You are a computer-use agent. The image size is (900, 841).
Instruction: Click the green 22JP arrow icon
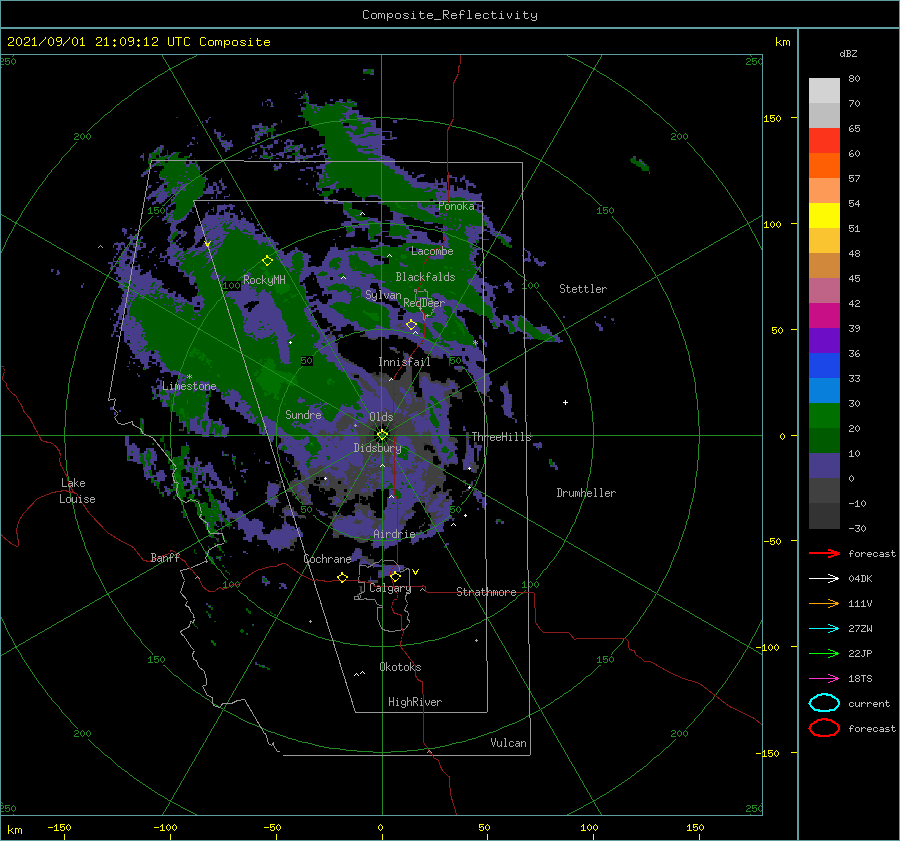824,653
